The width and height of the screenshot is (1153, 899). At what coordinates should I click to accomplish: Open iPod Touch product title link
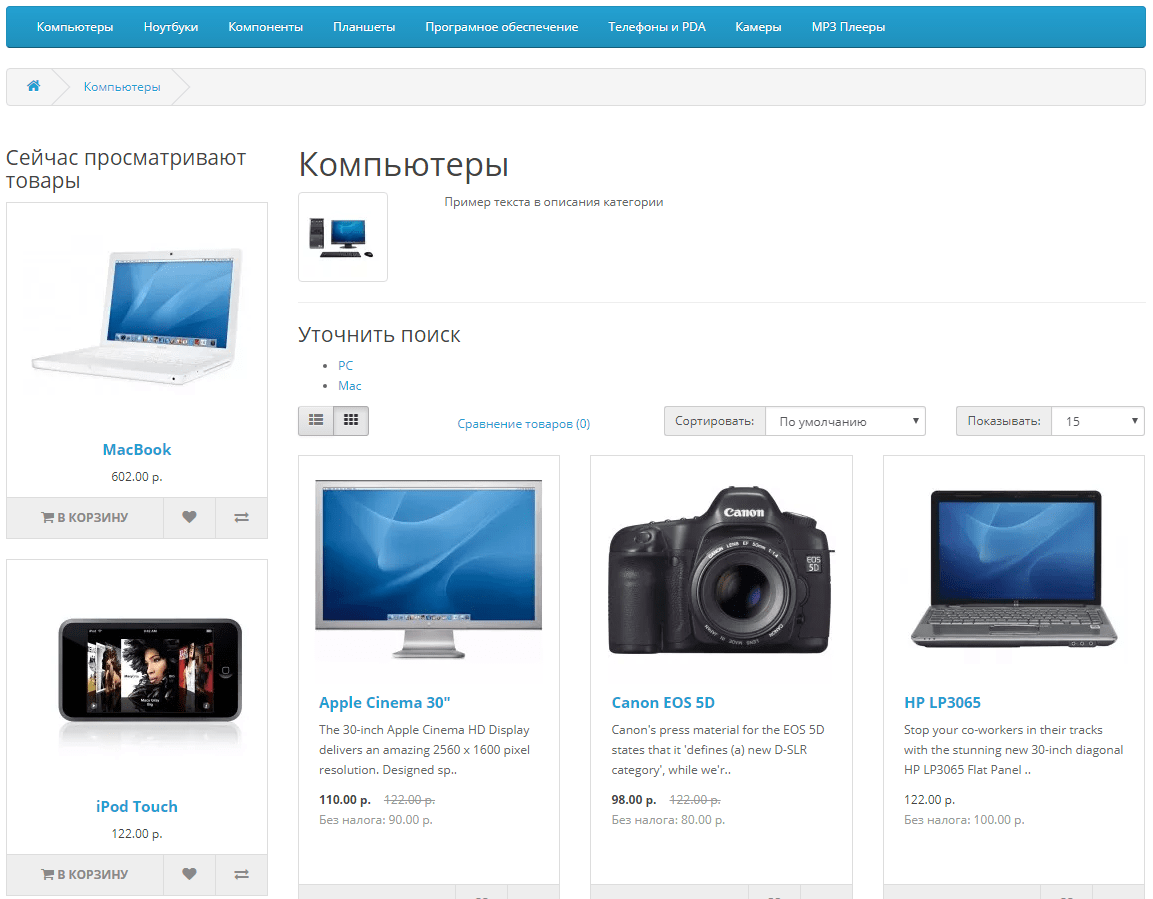[x=137, y=806]
